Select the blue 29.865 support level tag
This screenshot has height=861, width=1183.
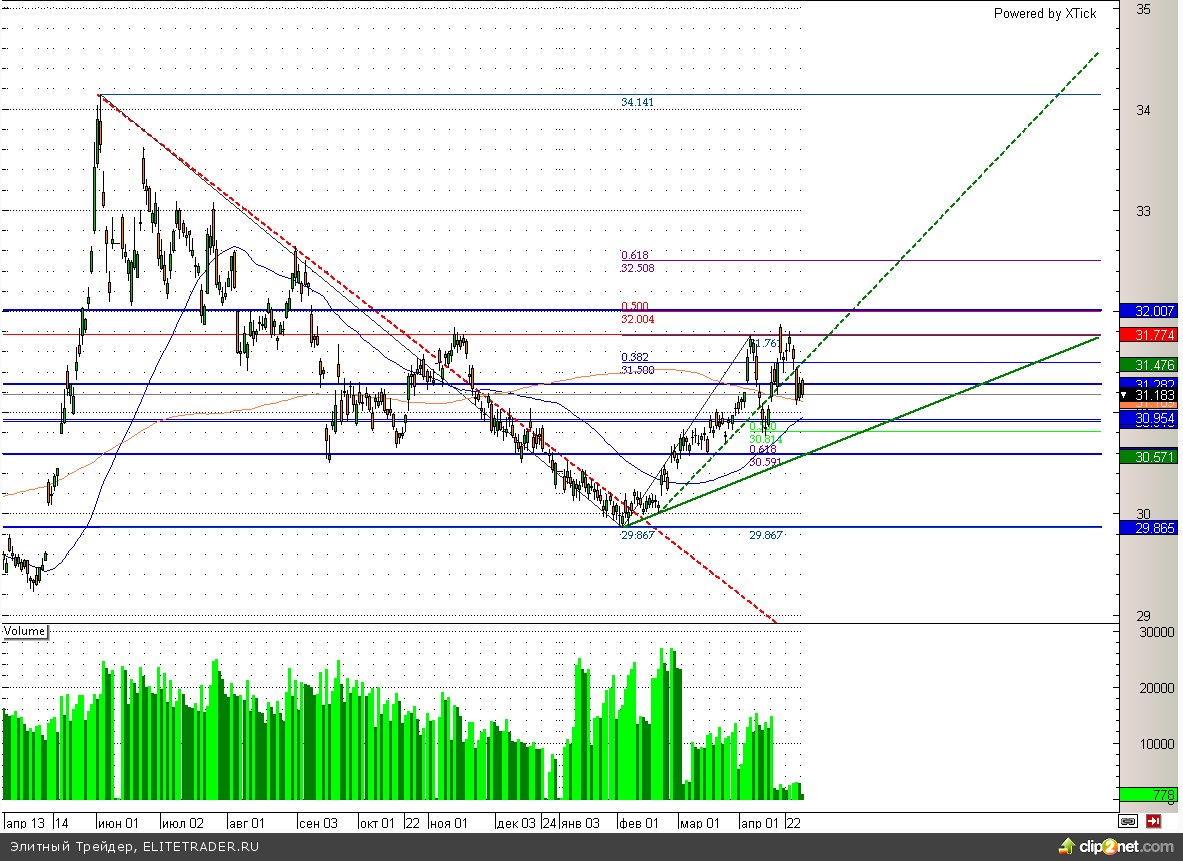pyautogui.click(x=1148, y=527)
